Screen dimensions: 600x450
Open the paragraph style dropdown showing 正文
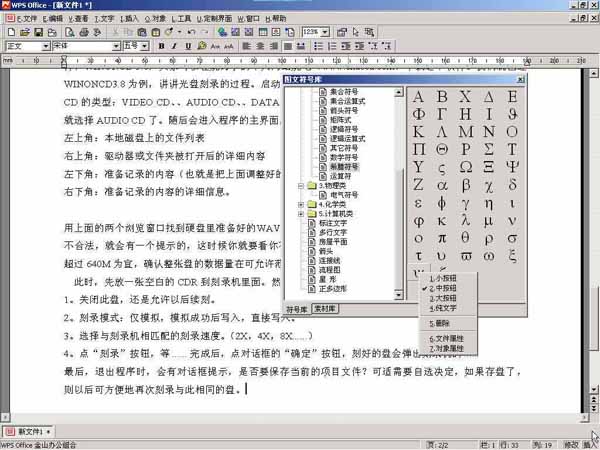tap(46, 46)
